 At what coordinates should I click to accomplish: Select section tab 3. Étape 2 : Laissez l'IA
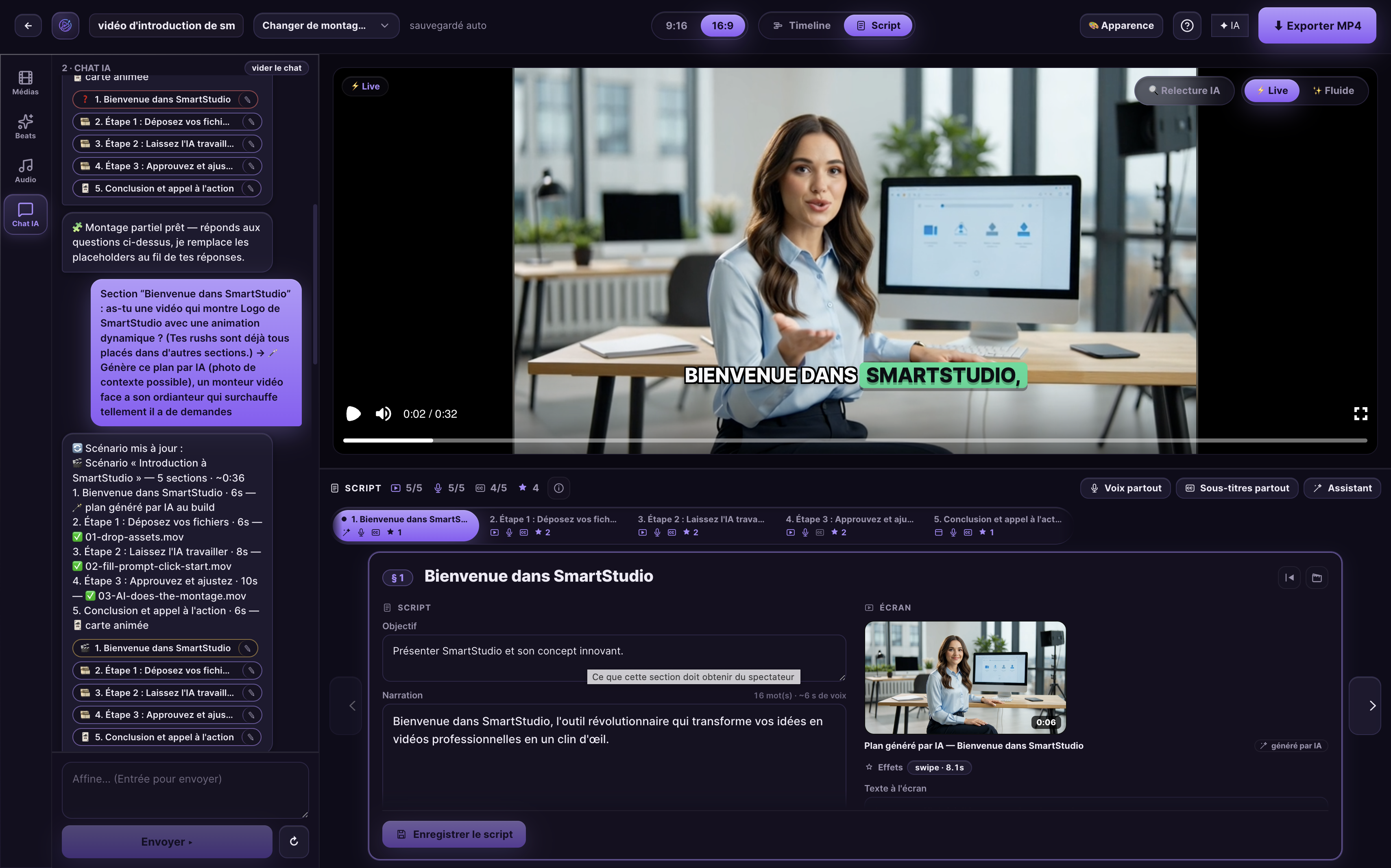point(701,525)
